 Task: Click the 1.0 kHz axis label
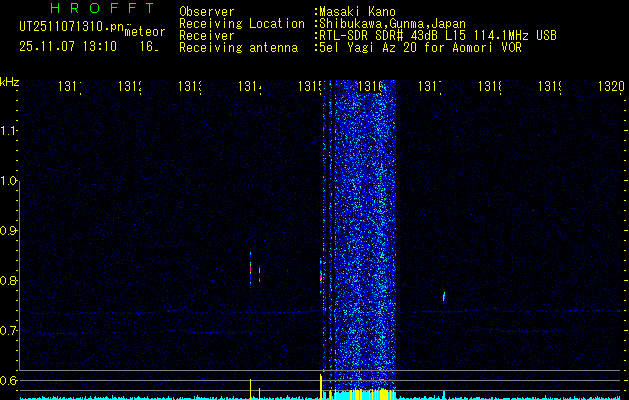[8, 181]
